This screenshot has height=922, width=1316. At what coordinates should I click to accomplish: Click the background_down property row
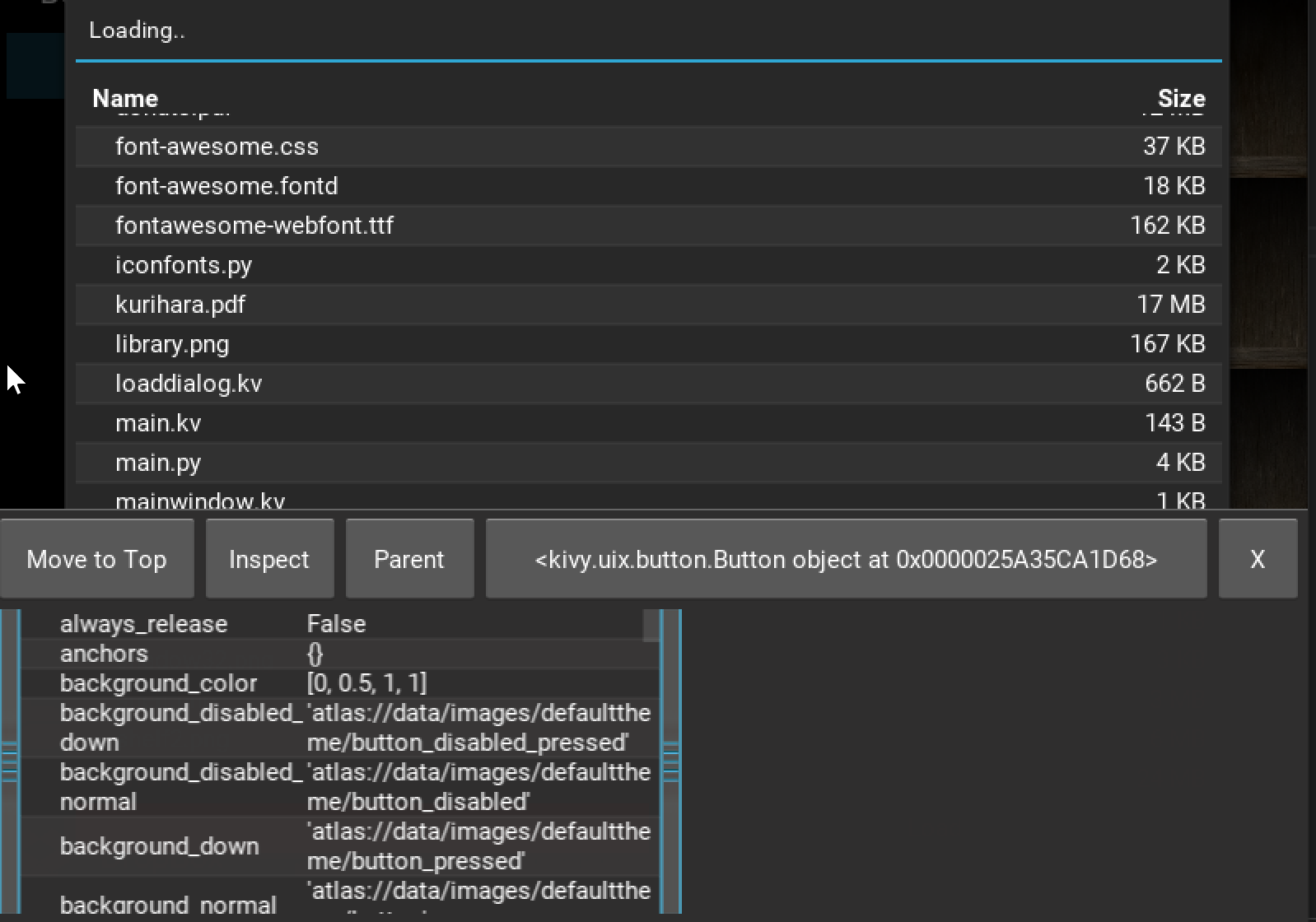(x=160, y=846)
